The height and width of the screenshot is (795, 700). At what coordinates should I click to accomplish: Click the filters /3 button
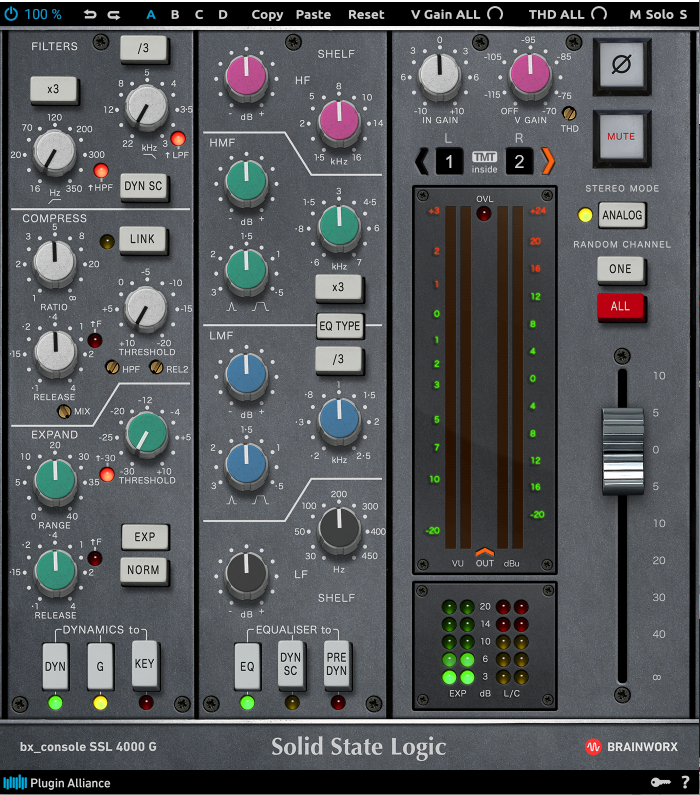143,48
